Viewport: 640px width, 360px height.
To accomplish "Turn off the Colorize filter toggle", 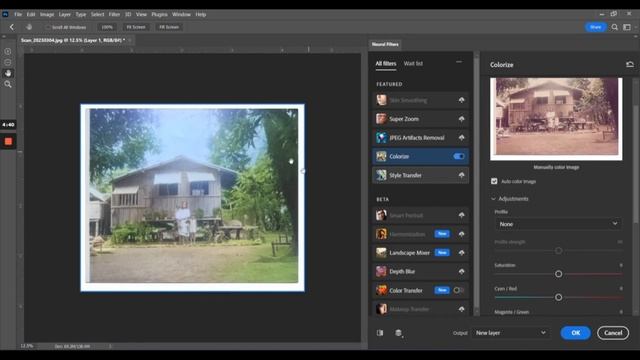I will tap(459, 156).
